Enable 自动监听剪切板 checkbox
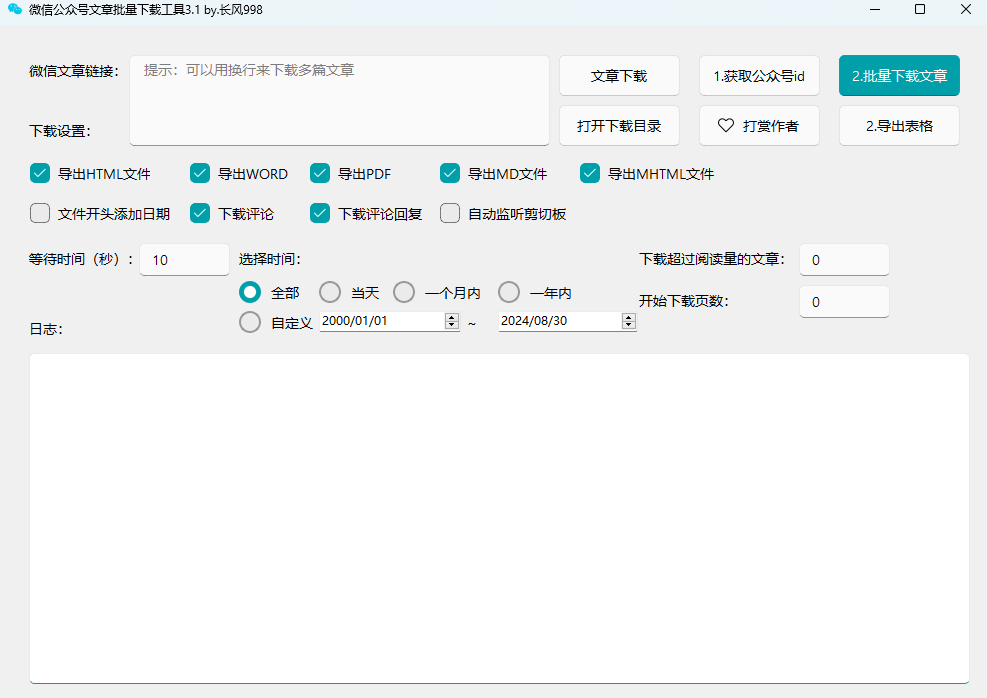987x698 pixels. (449, 213)
